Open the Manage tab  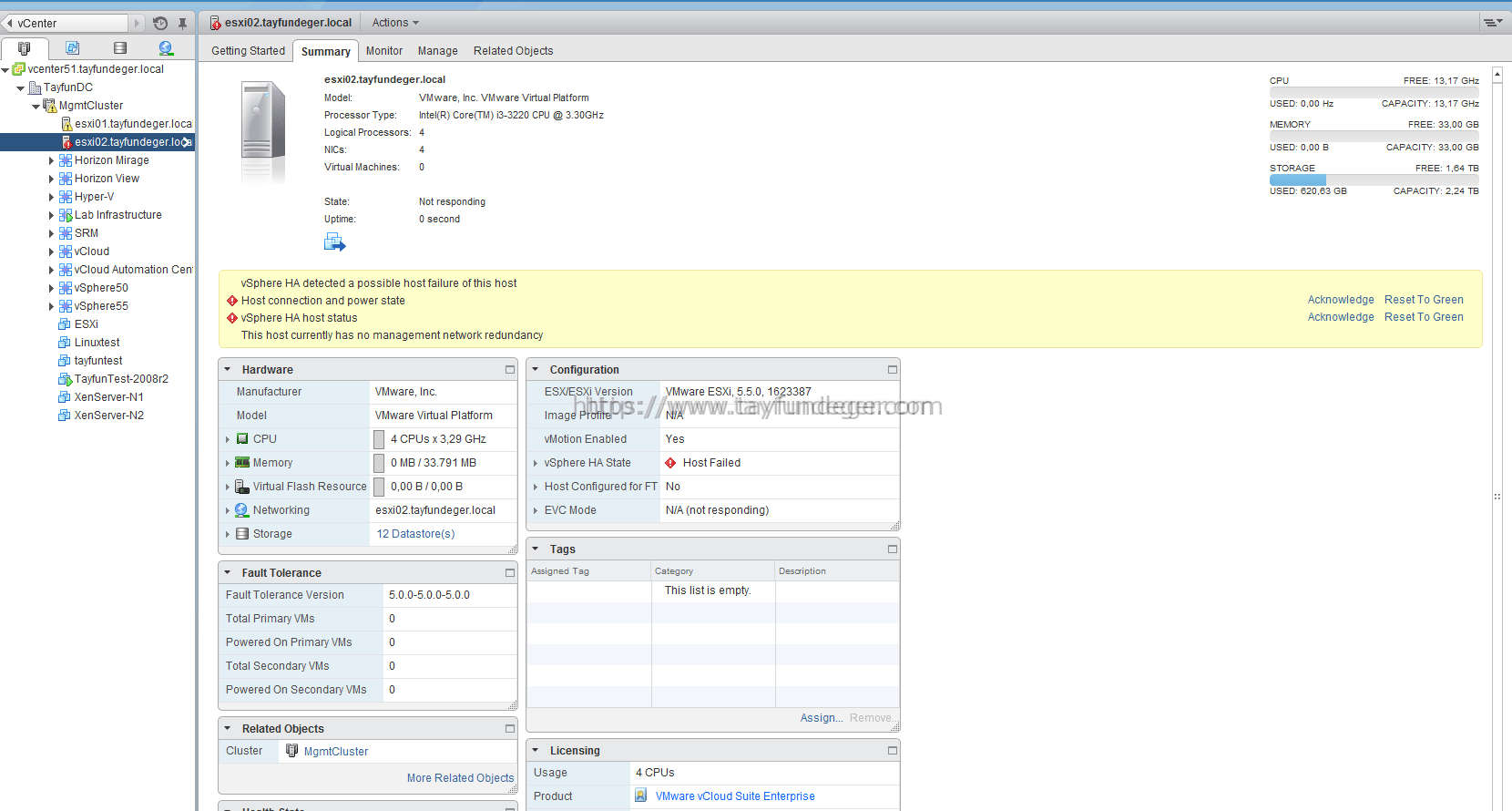tap(438, 51)
